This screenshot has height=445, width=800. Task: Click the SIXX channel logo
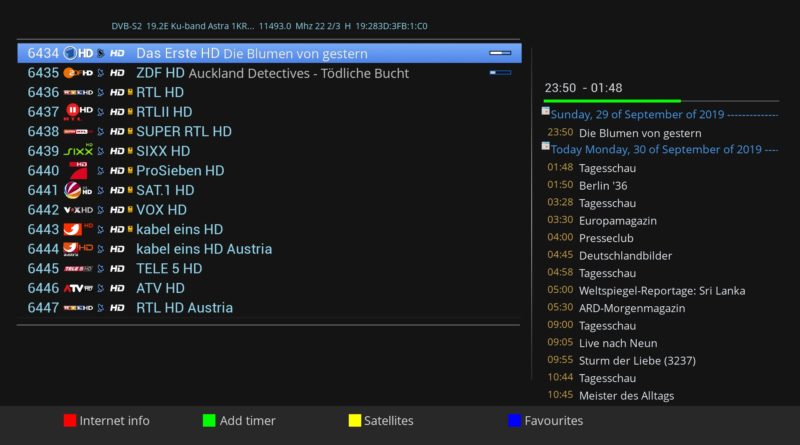pos(78,151)
